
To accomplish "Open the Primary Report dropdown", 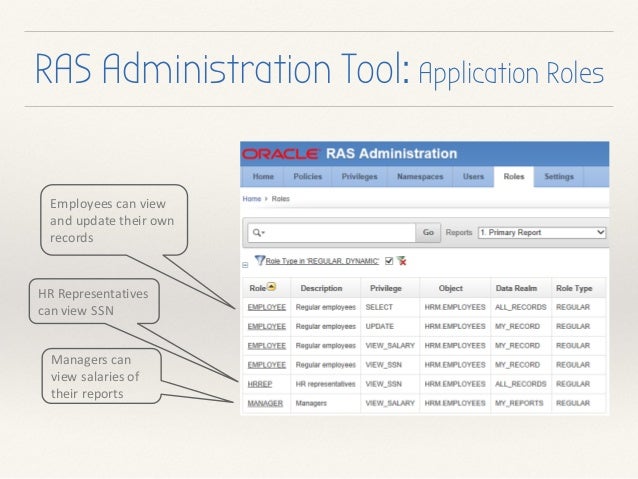I will point(542,232).
